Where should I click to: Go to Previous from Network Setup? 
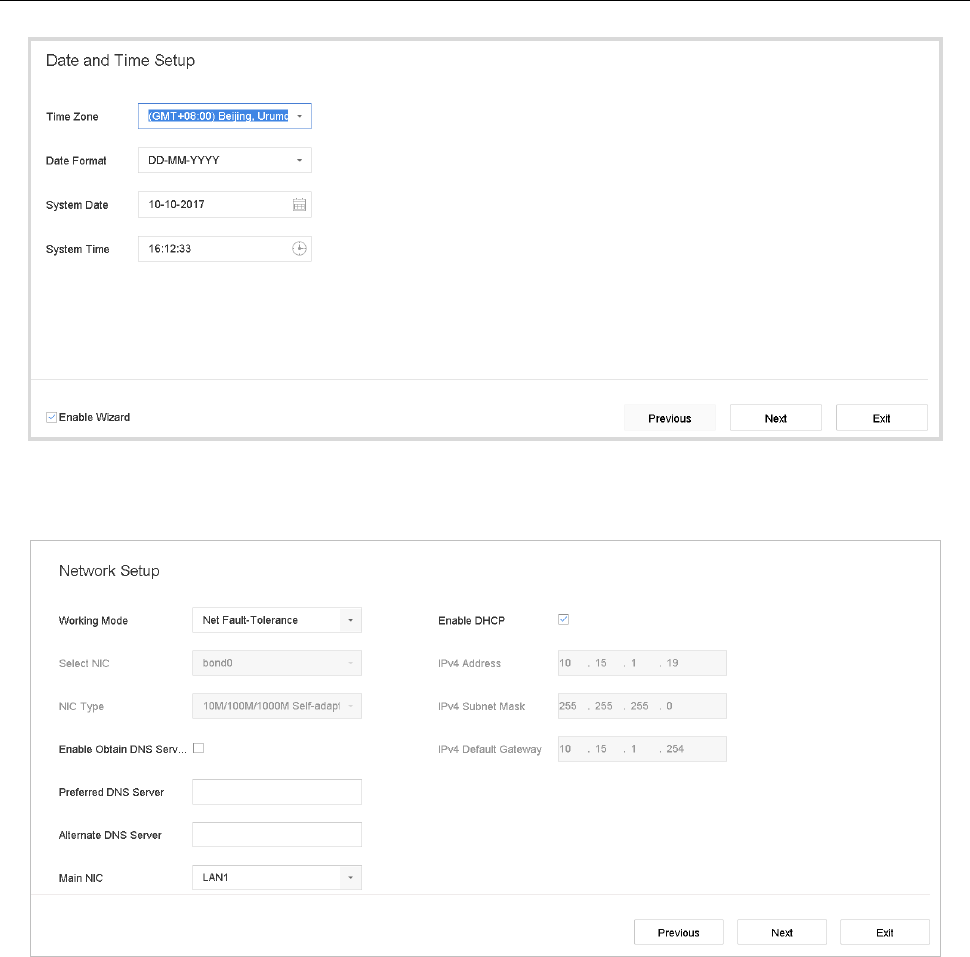point(678,932)
